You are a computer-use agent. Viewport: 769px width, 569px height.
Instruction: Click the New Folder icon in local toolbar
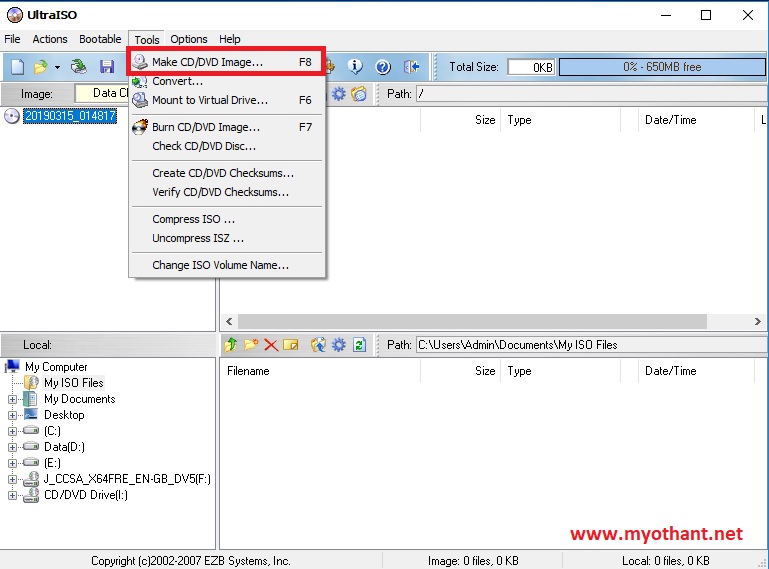pos(251,344)
